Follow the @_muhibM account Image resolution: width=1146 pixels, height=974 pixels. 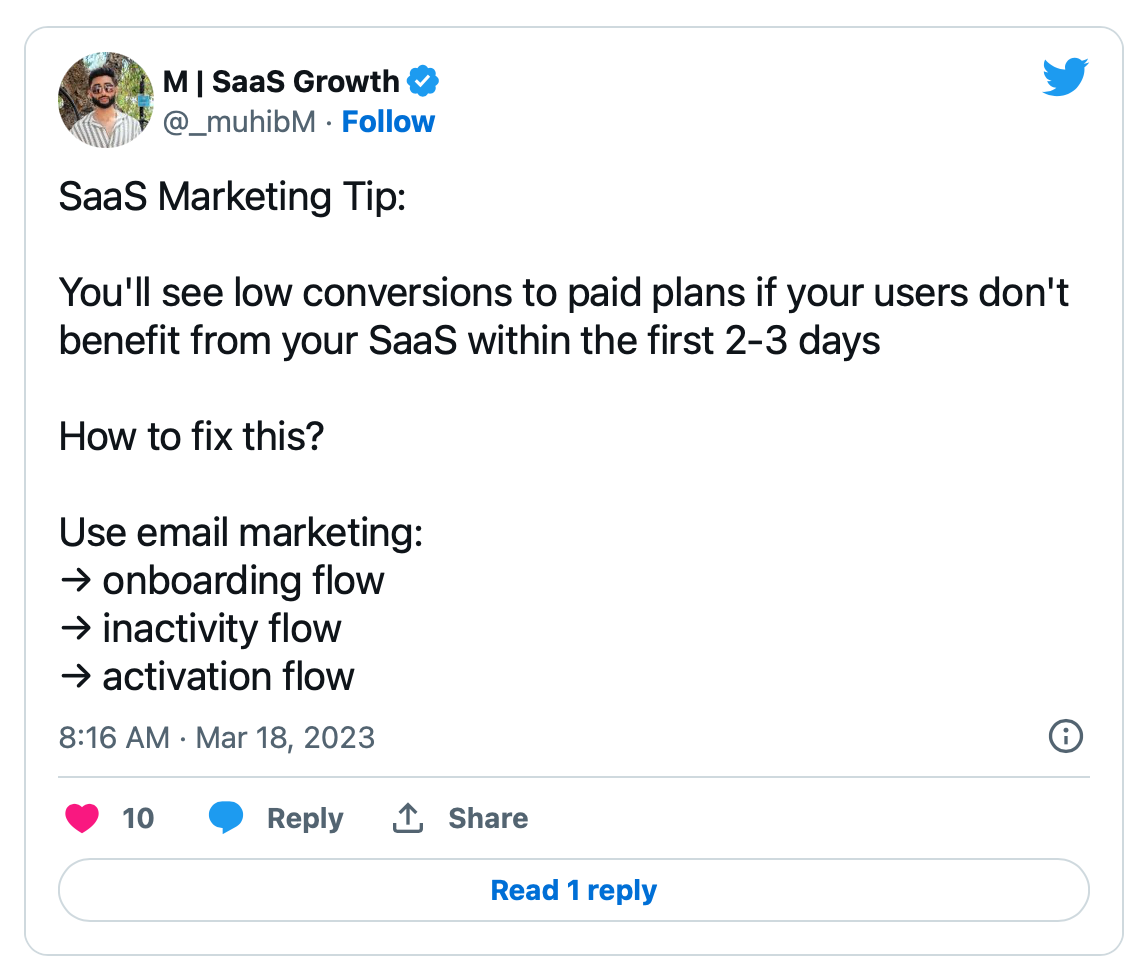click(388, 122)
